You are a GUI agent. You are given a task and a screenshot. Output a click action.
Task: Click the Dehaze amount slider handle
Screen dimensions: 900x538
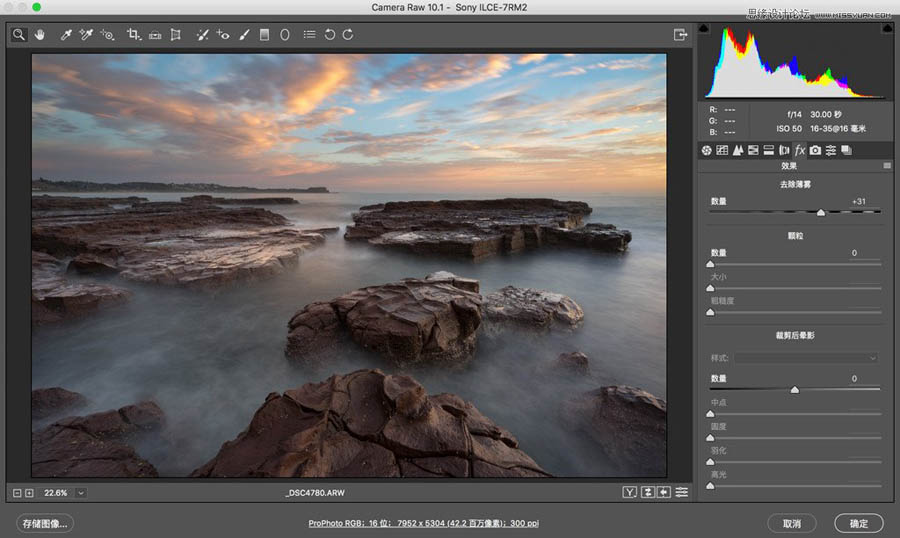(821, 212)
